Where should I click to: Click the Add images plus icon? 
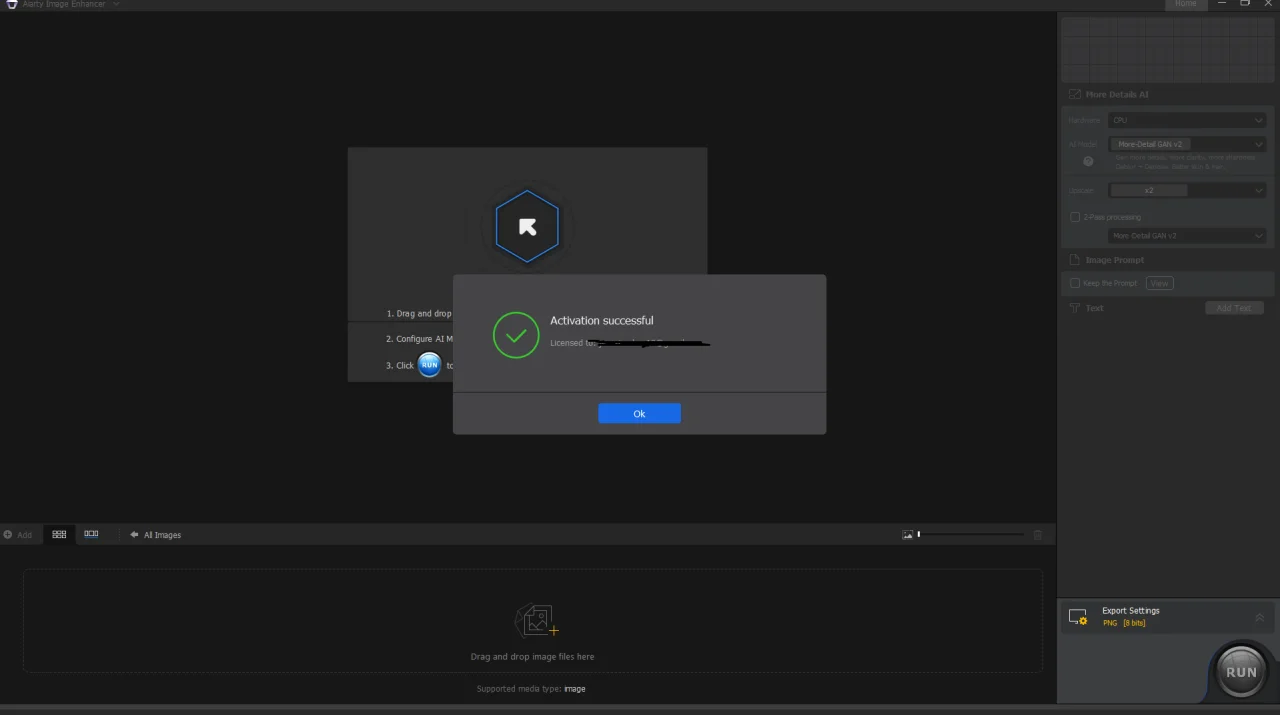[8, 535]
